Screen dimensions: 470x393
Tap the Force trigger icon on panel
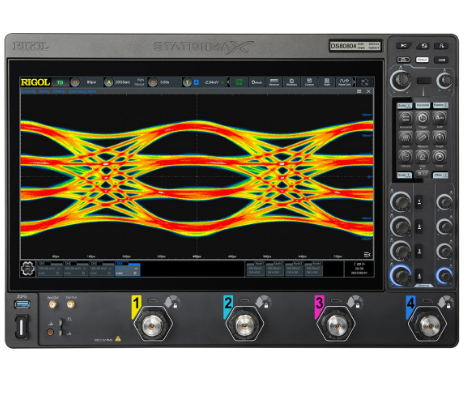(439, 157)
